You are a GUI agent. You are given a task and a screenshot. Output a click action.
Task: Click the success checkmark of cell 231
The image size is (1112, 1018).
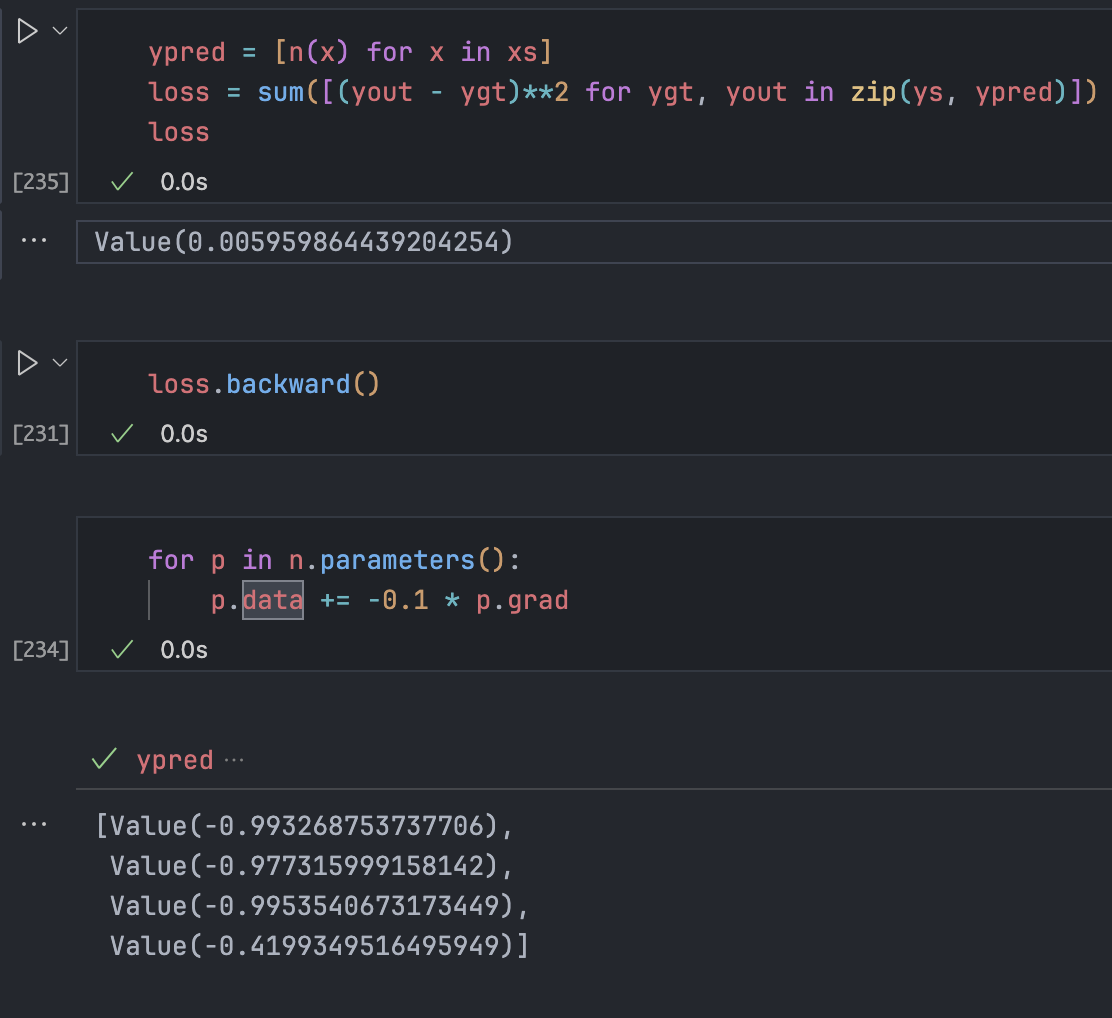pos(122,433)
